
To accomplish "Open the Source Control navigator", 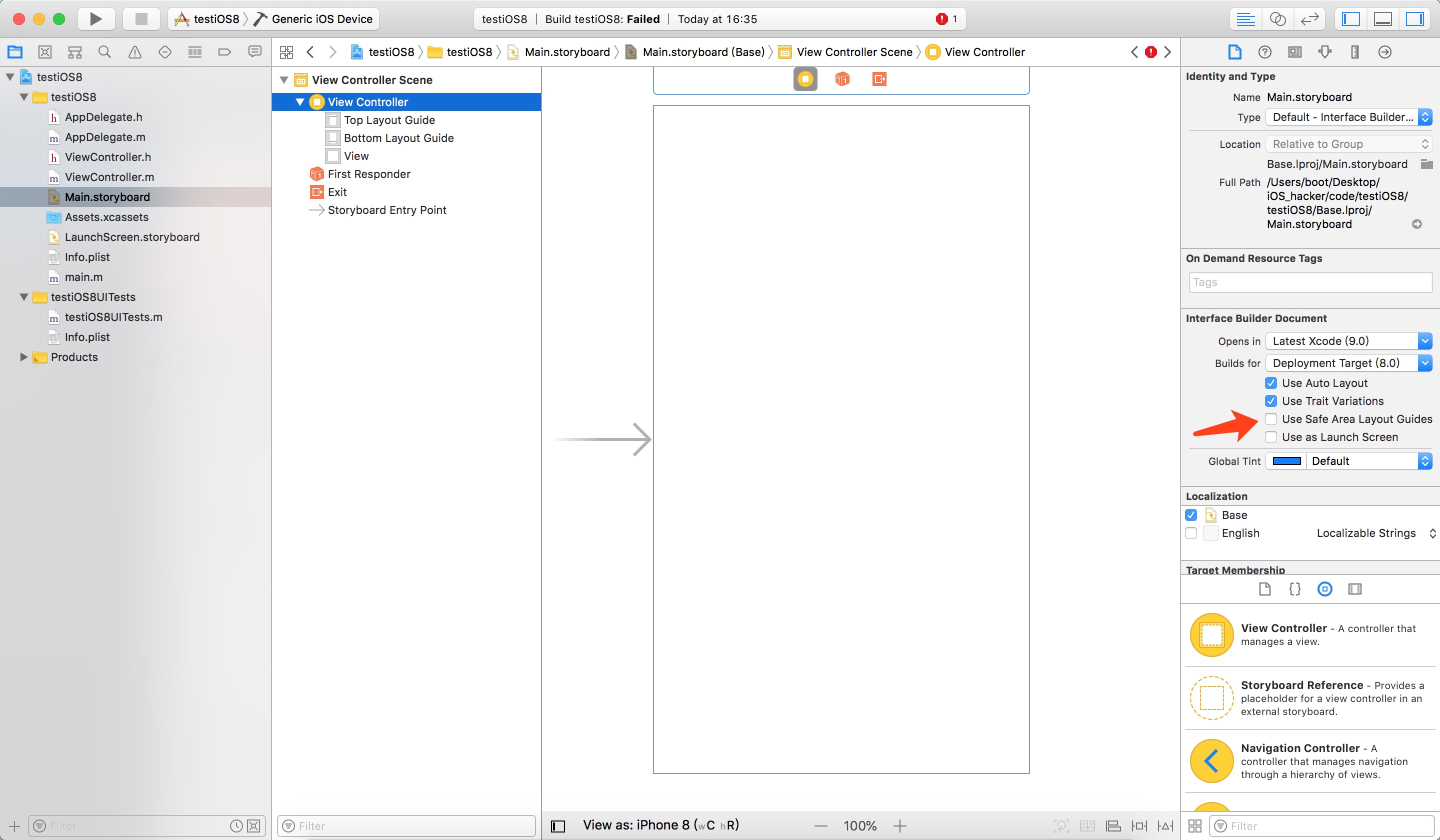I will [45, 52].
